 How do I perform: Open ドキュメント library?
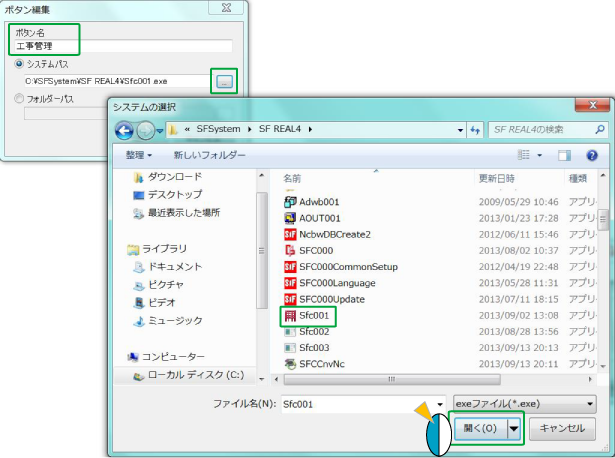click(x=167, y=267)
